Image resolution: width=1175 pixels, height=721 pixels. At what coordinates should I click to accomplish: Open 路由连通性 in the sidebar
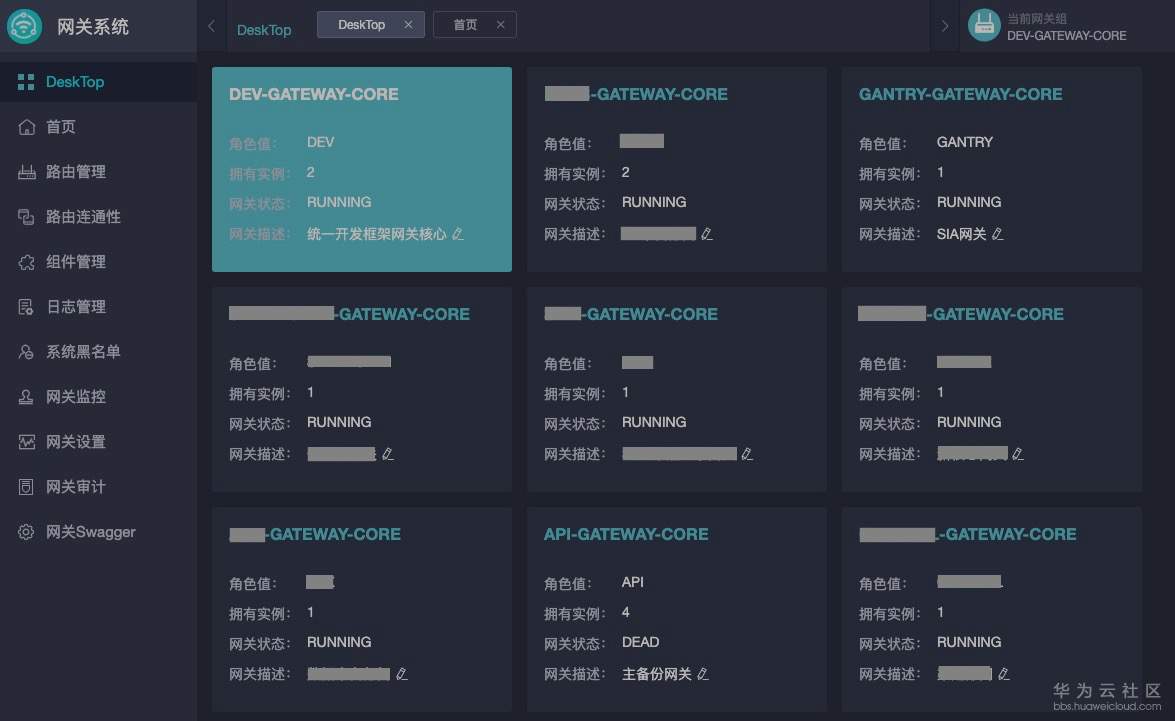[x=98, y=217]
